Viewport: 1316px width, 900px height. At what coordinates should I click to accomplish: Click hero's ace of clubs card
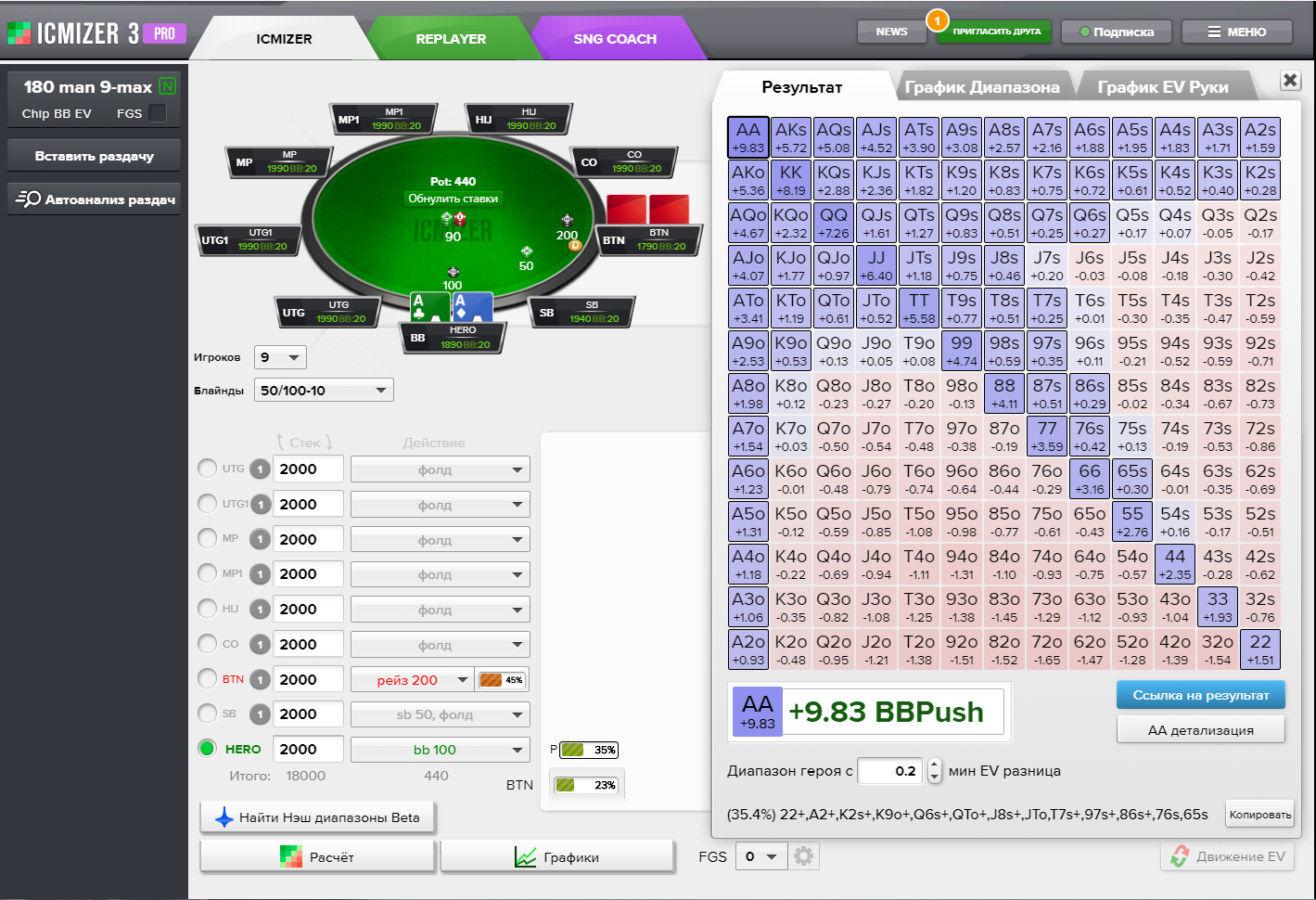[x=429, y=307]
